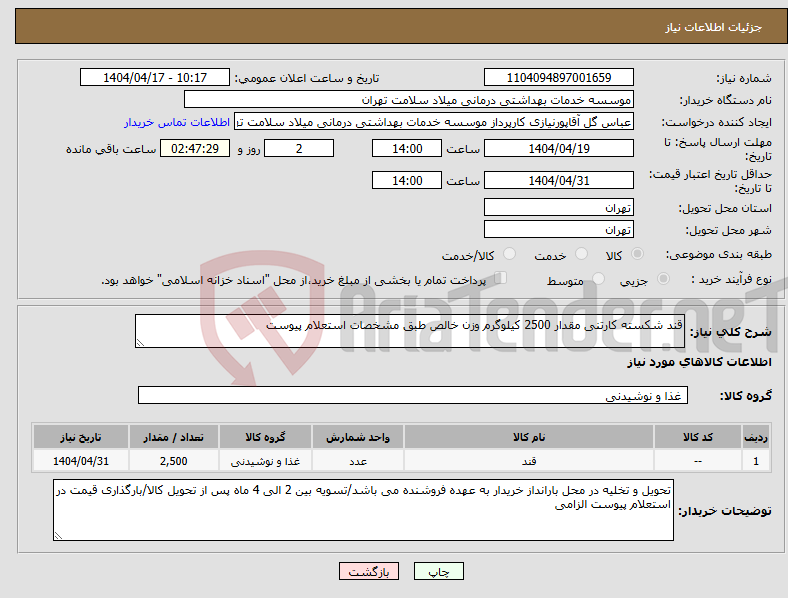788x598 pixels.
Task: Toggle the اسناد خزانه اسلامی payment checkbox
Action: click(501, 278)
